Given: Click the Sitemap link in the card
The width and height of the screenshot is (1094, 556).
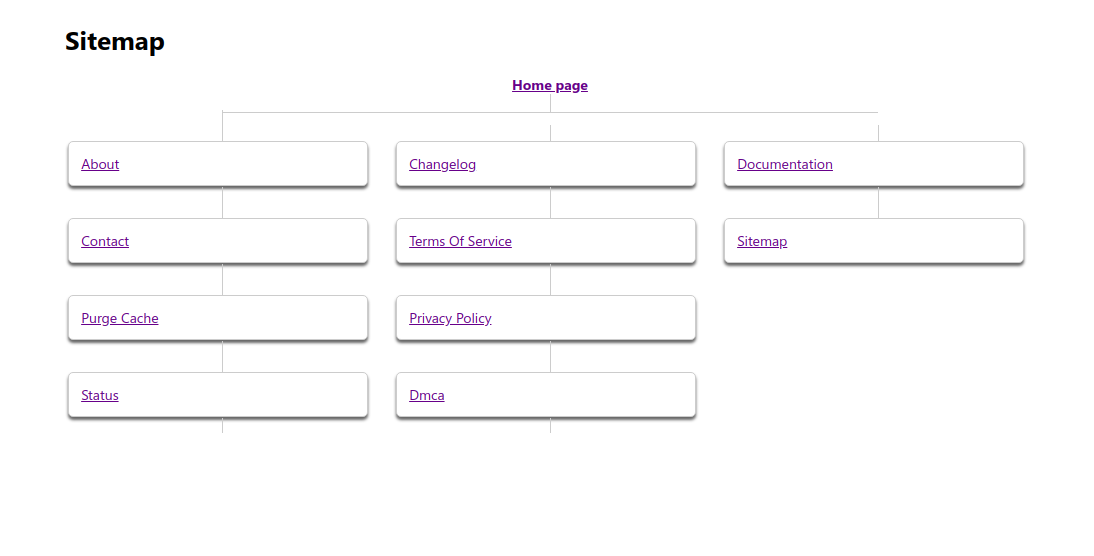Looking at the screenshot, I should (x=762, y=242).
